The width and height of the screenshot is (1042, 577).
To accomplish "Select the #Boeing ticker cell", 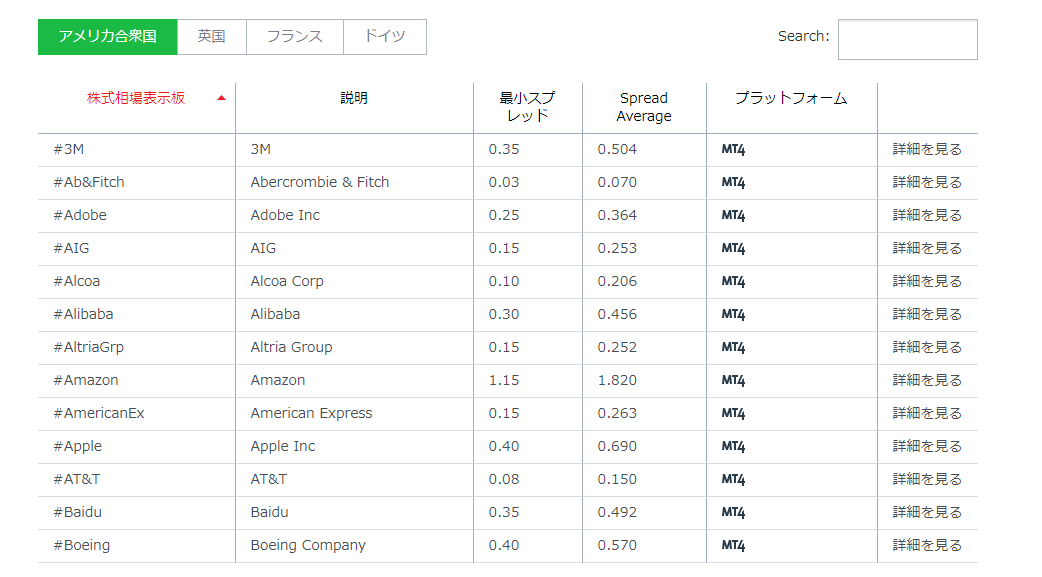I will [x=136, y=546].
